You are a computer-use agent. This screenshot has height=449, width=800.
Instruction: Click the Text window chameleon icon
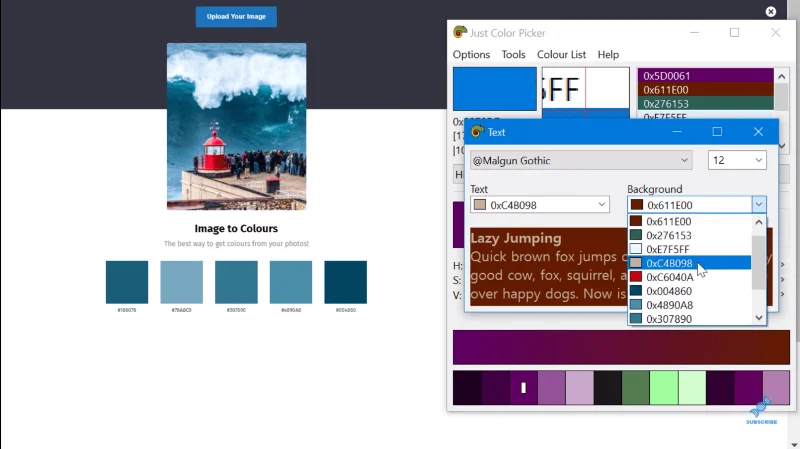point(477,132)
